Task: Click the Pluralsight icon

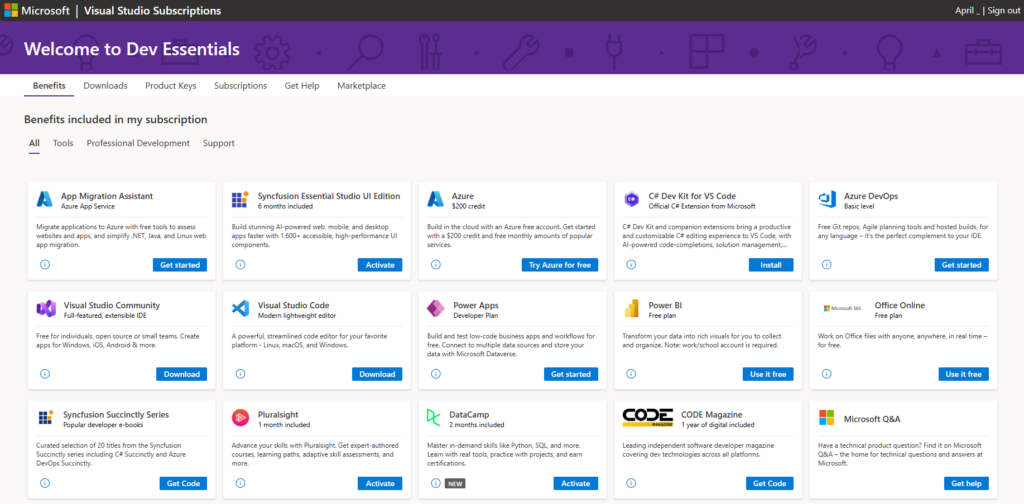Action: tap(240, 418)
